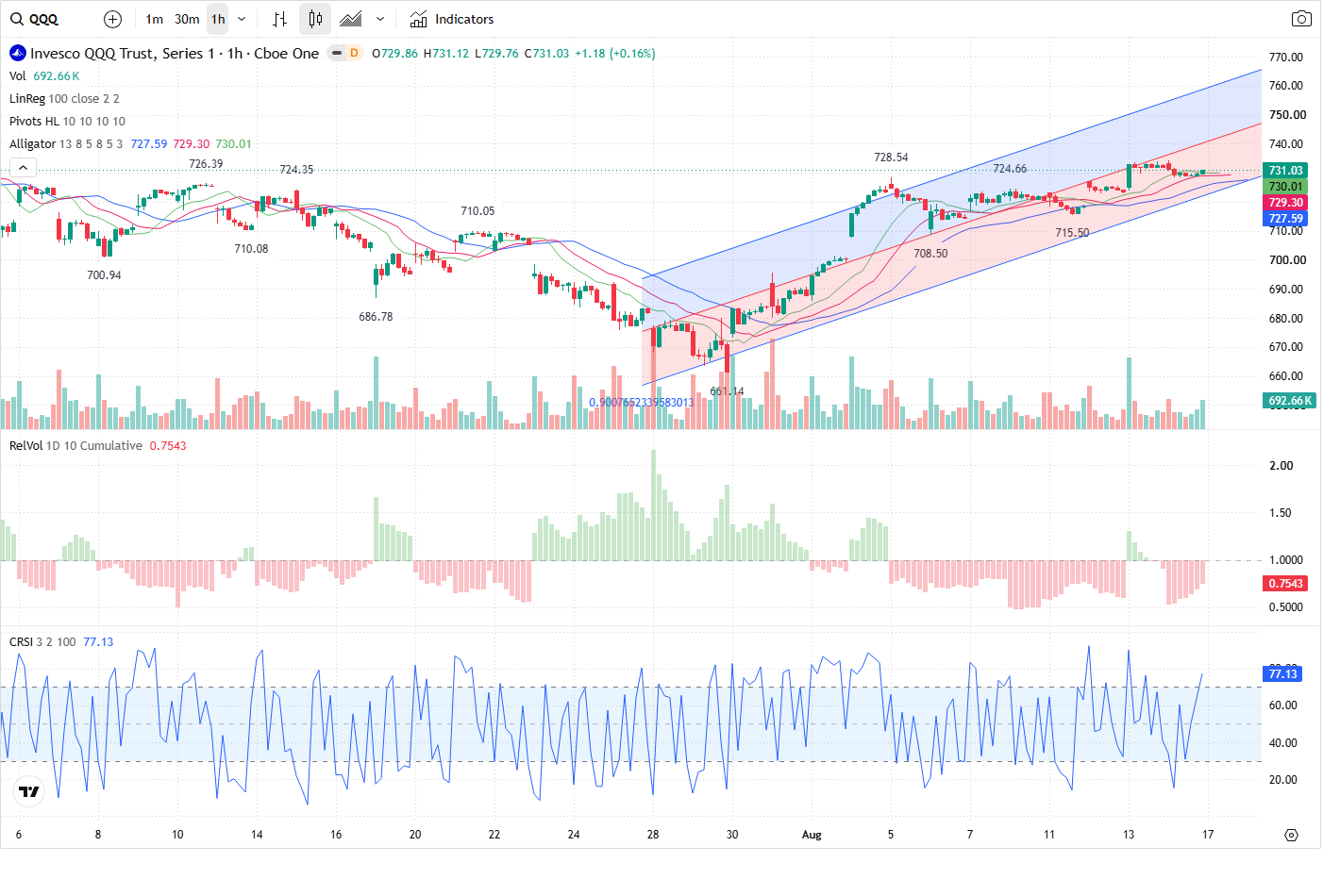
Task: Click the 715.50 pivot low label
Action: [x=1072, y=233]
